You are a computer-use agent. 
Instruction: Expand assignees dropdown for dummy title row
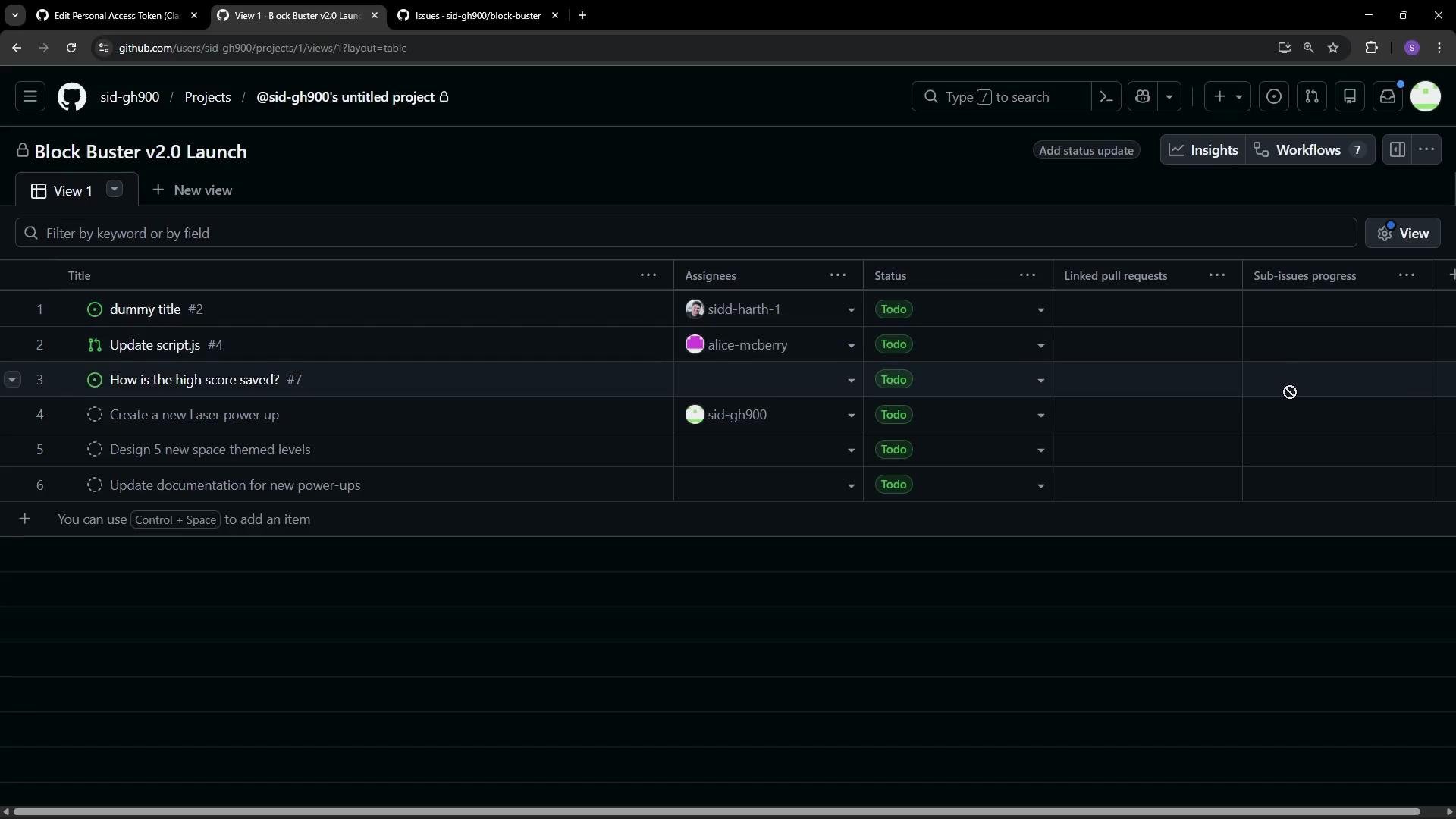(851, 310)
